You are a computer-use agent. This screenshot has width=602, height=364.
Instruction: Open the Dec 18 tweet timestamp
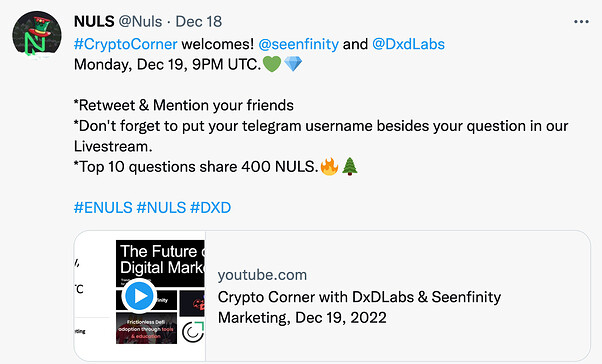click(198, 22)
